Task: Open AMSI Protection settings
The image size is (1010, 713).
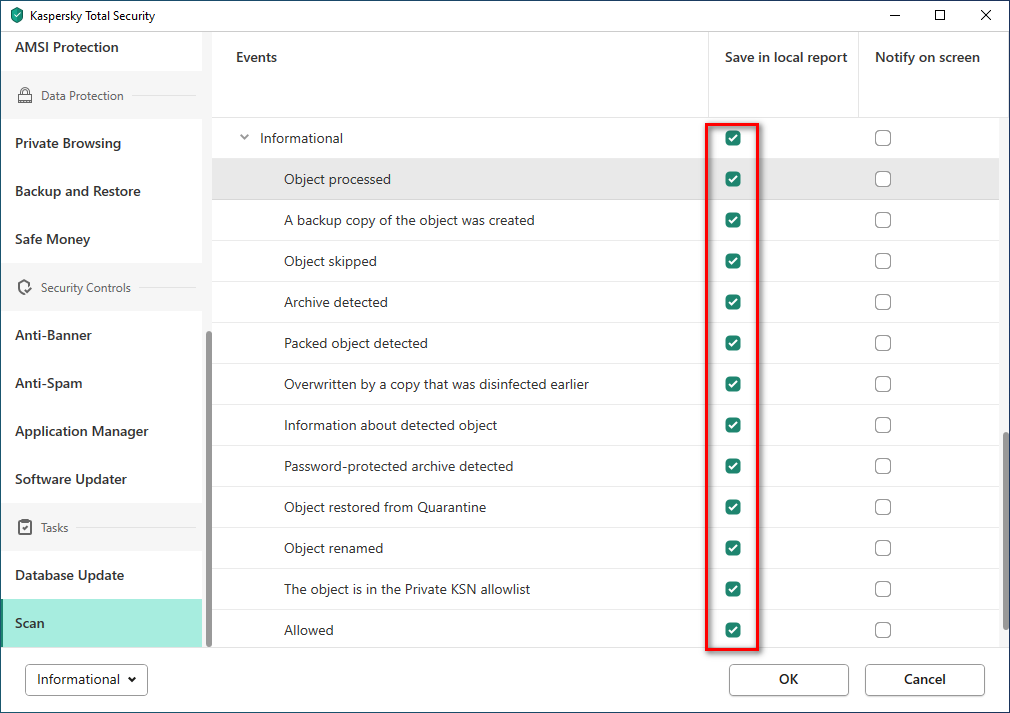Action: pos(102,48)
